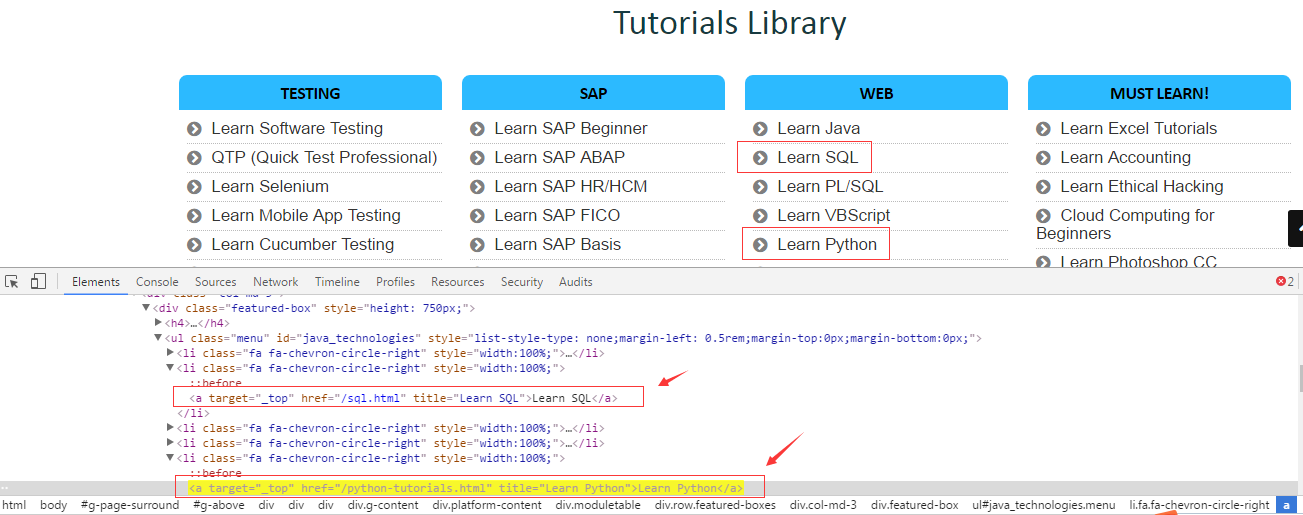This screenshot has height=515, width=1303.
Task: Click chevron icon beside Learn Java
Action: pos(761,129)
